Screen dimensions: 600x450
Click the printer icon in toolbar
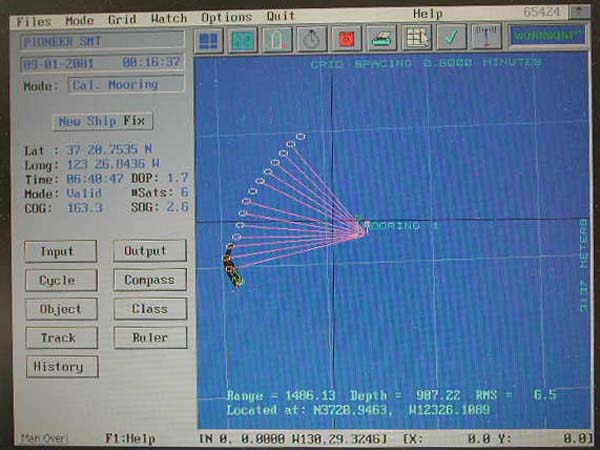pos(382,39)
